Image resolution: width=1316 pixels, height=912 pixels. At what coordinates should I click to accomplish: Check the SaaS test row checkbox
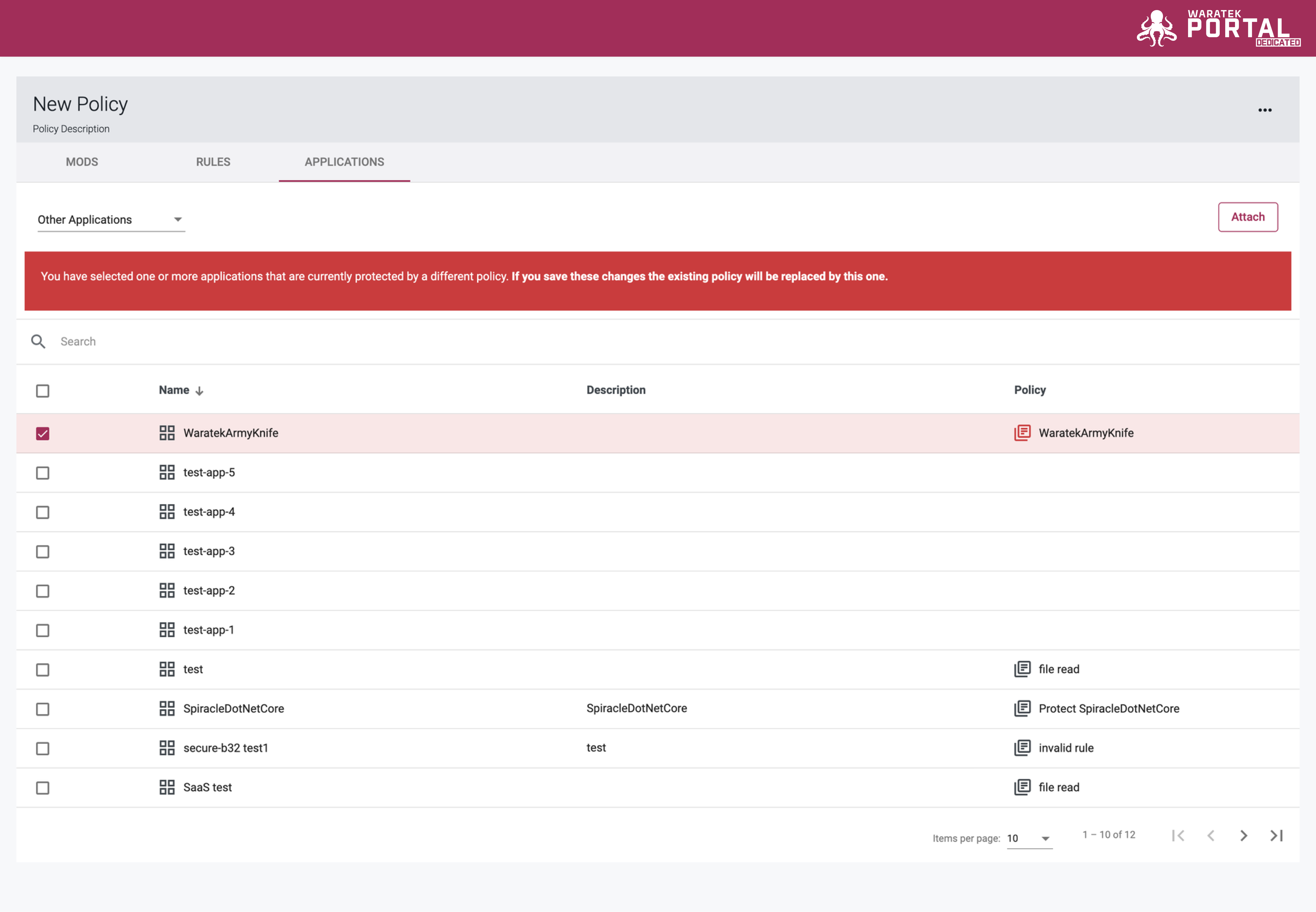pos(43,789)
